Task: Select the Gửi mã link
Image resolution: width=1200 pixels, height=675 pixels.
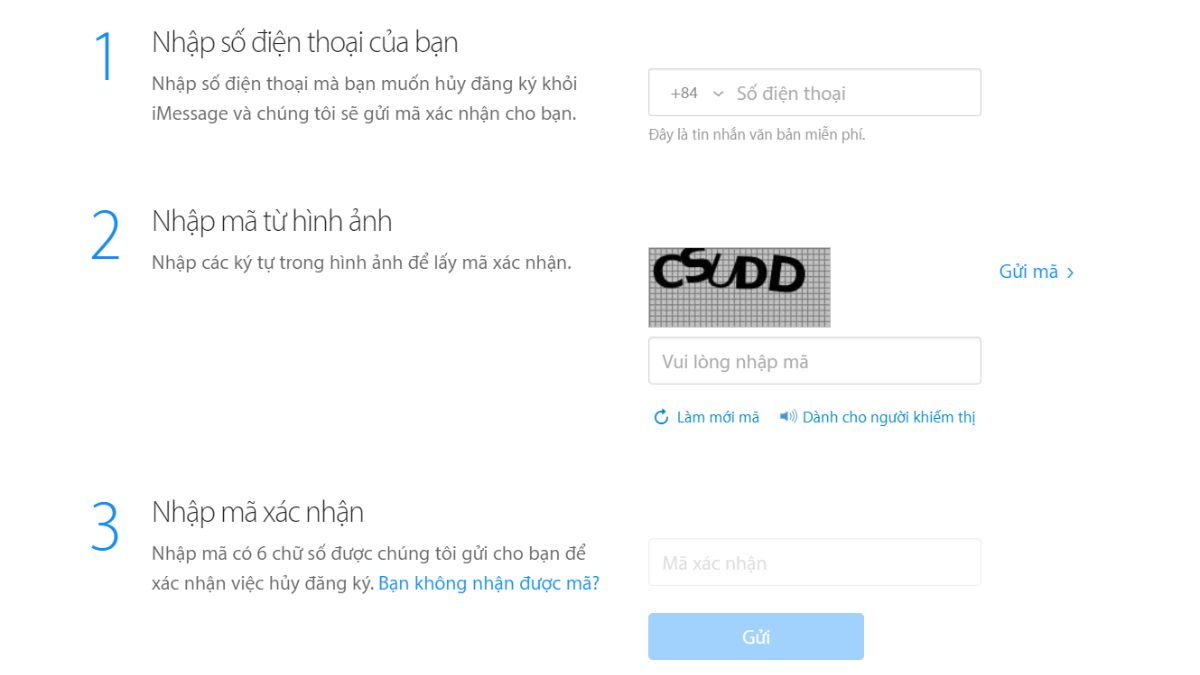Action: click(1036, 272)
